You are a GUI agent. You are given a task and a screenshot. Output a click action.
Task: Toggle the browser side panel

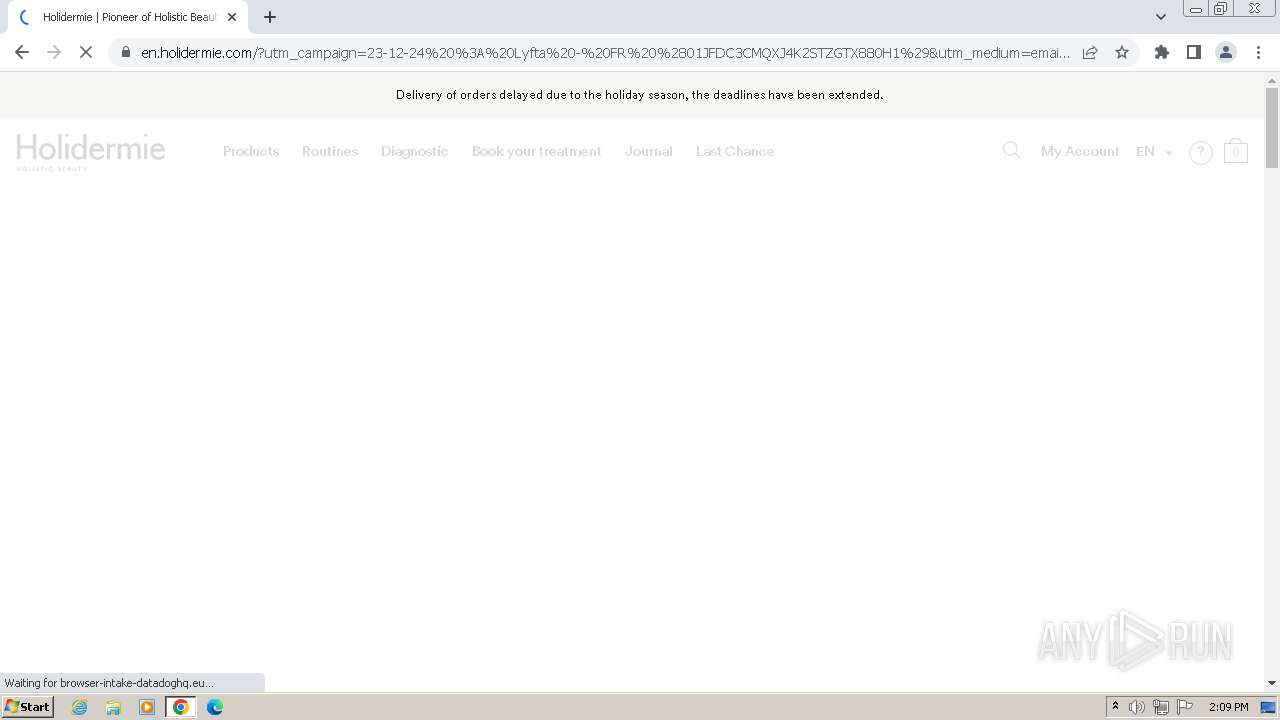click(1194, 52)
